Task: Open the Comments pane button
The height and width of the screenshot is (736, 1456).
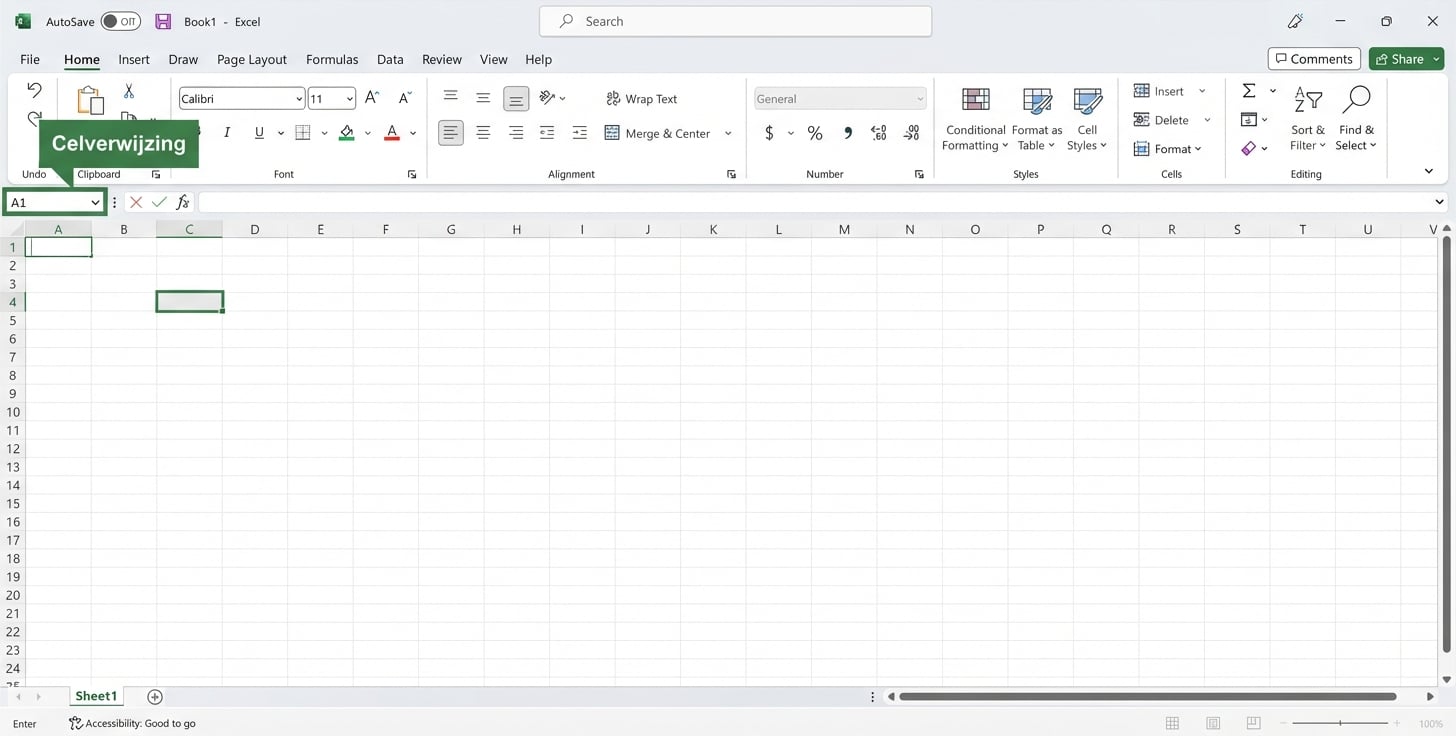Action: 1313,59
